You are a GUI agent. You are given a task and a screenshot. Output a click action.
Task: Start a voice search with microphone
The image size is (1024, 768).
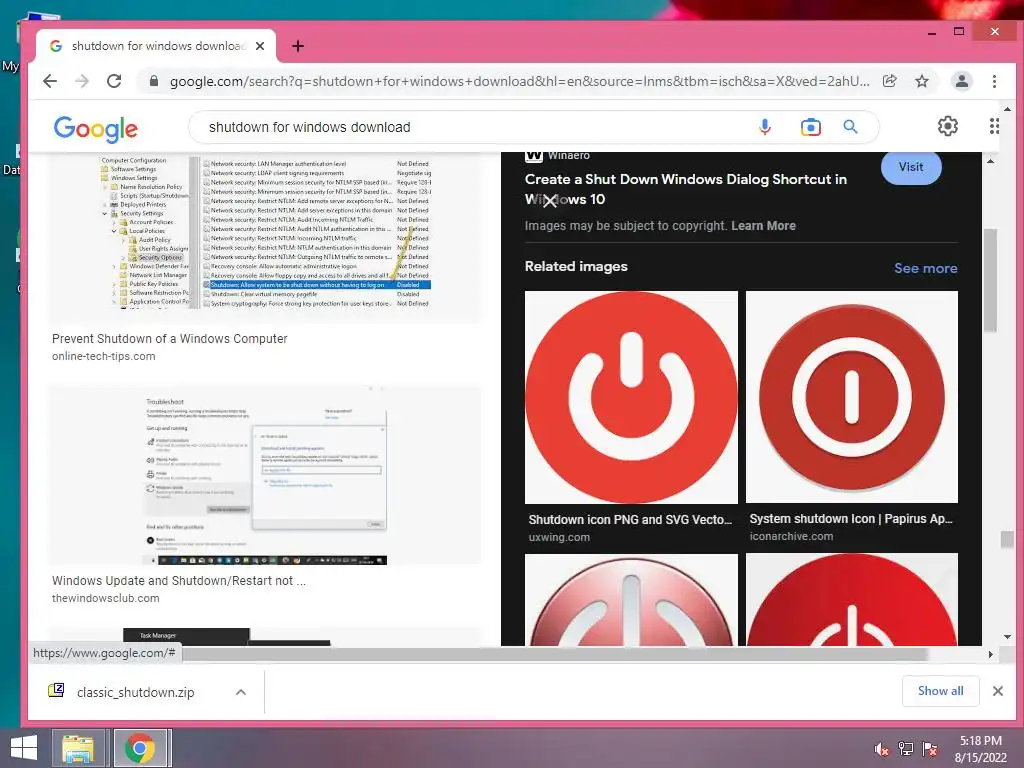point(765,127)
